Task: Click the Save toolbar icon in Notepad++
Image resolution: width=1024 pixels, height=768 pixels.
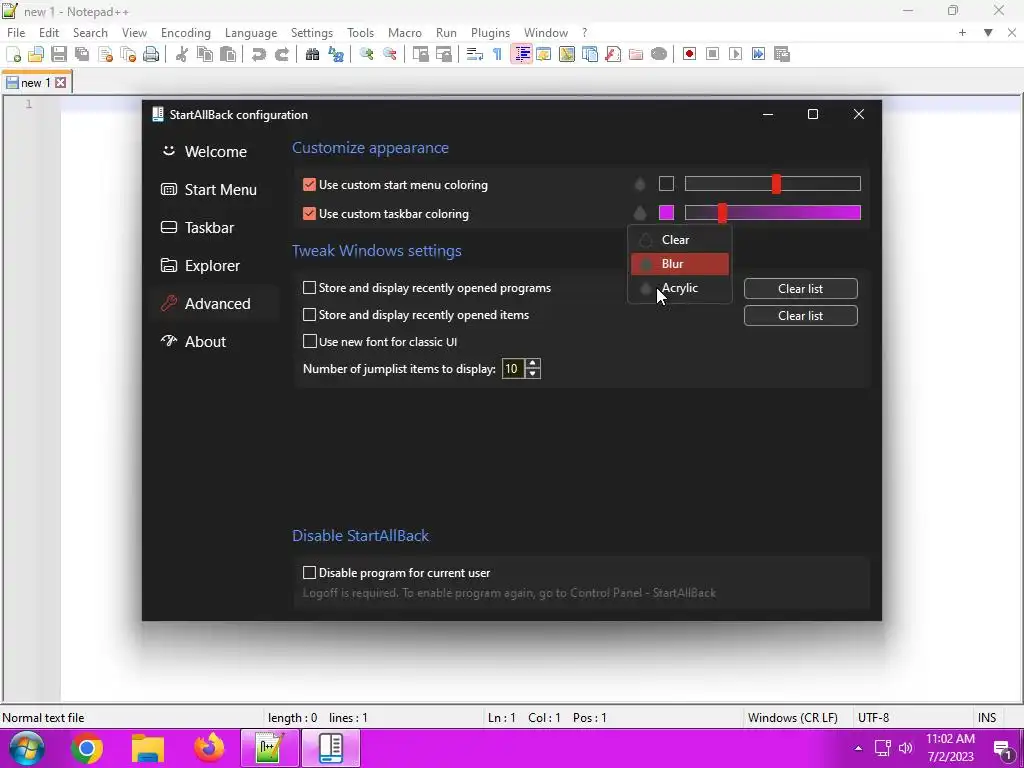Action: pos(59,54)
